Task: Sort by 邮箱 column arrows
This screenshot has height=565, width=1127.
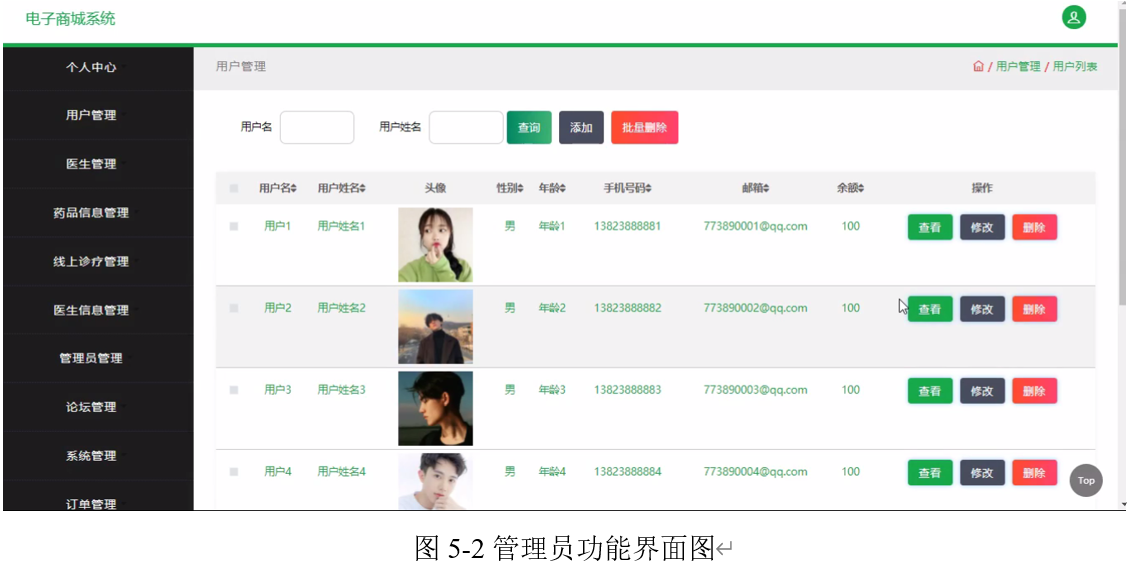Action: (766, 188)
